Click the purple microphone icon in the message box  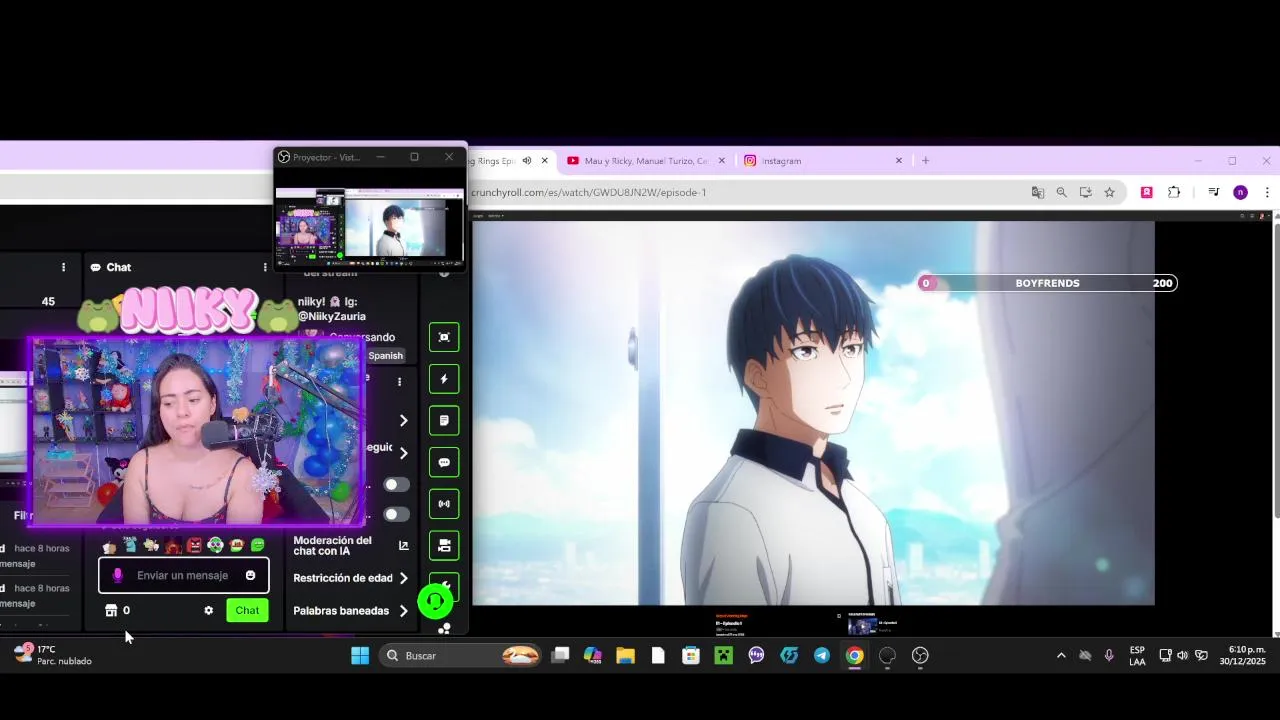118,575
